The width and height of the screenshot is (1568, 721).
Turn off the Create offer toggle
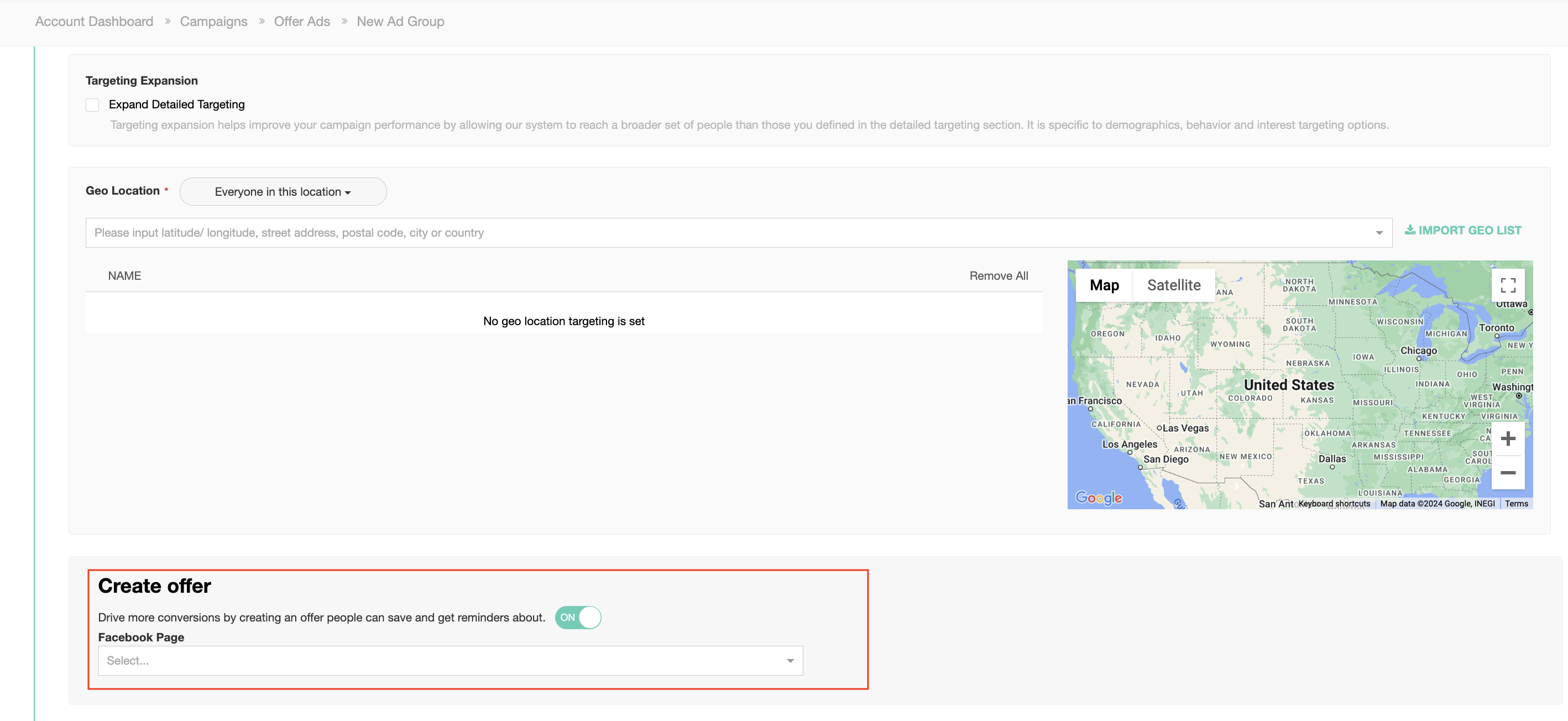coord(578,618)
